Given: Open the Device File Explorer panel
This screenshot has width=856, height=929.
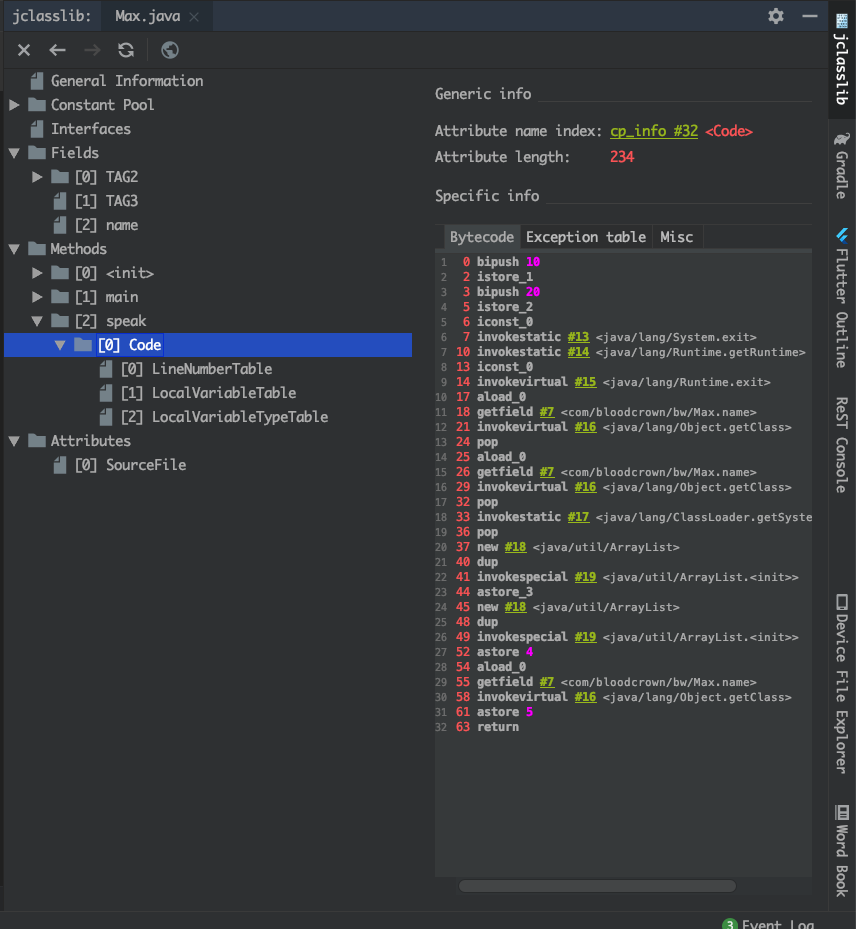Looking at the screenshot, I should click(841, 683).
